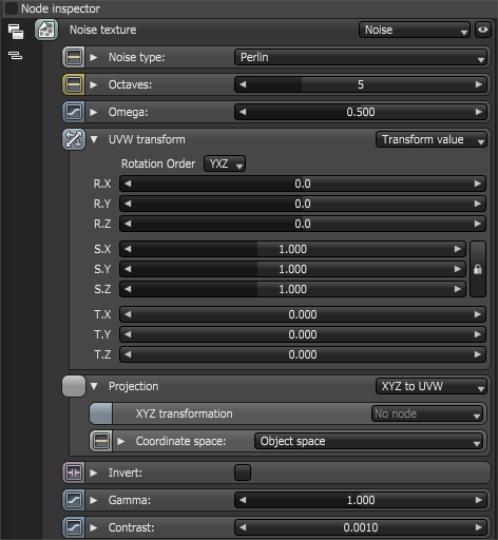Click the UVW transform node icon

73,139
